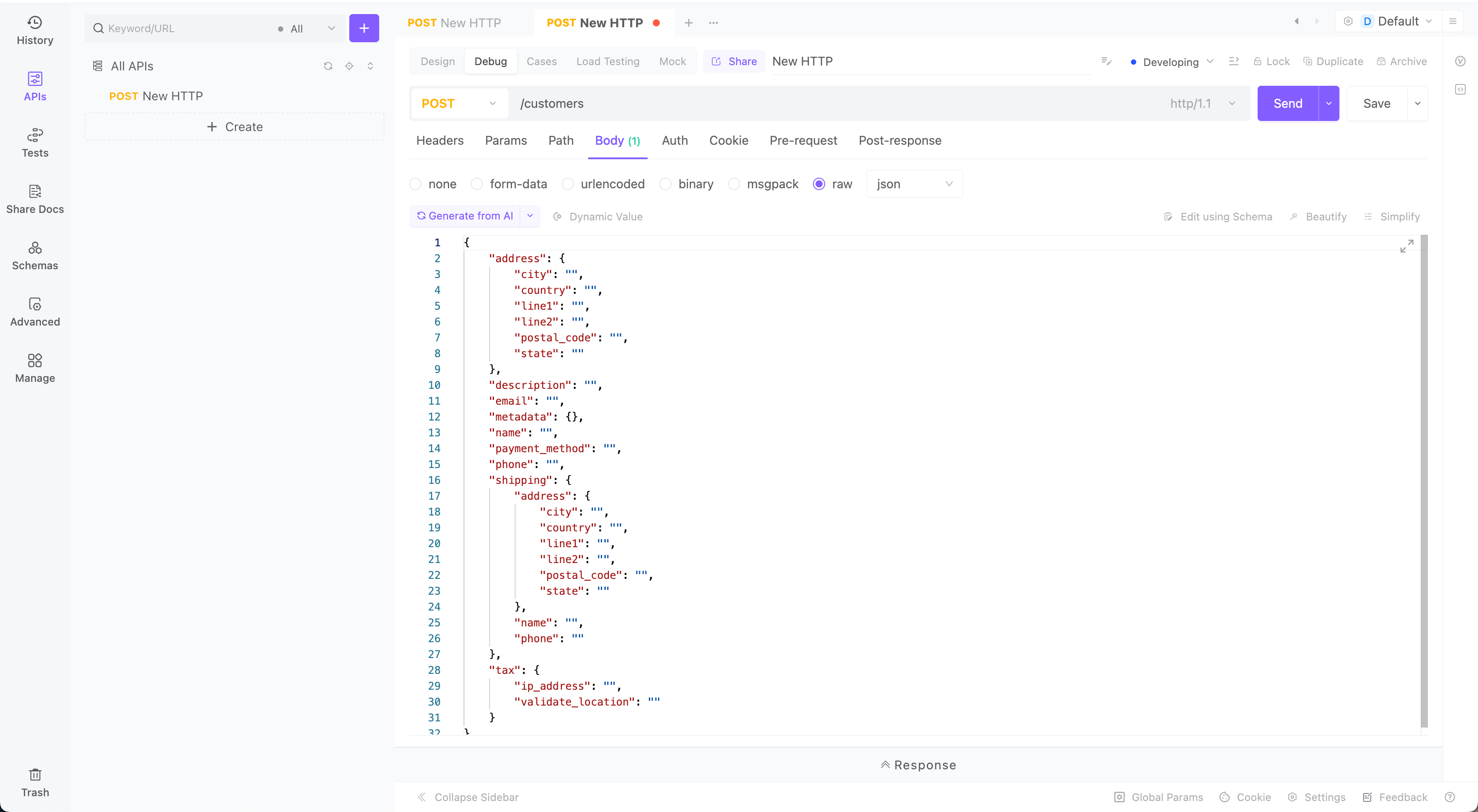The width and height of the screenshot is (1478, 812).
Task: Click the Create button in sidebar
Action: tap(234, 127)
